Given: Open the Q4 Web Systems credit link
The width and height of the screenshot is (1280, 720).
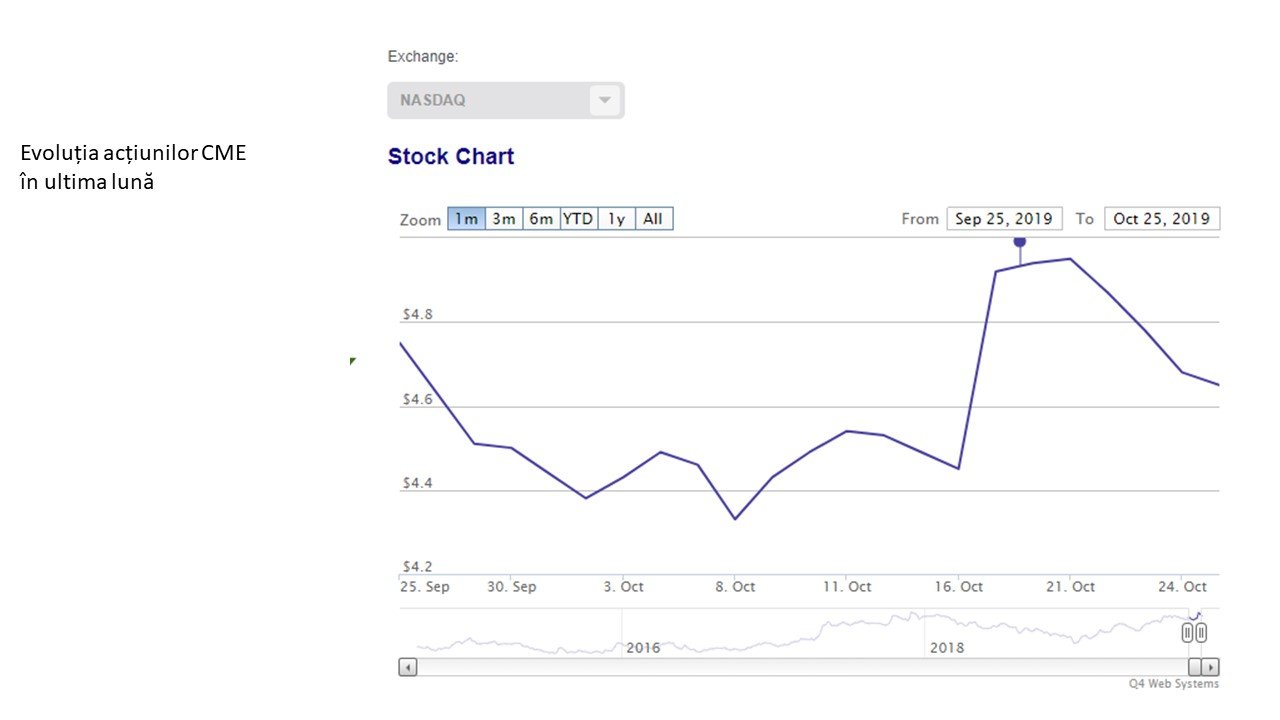Looking at the screenshot, I should click(x=1174, y=684).
